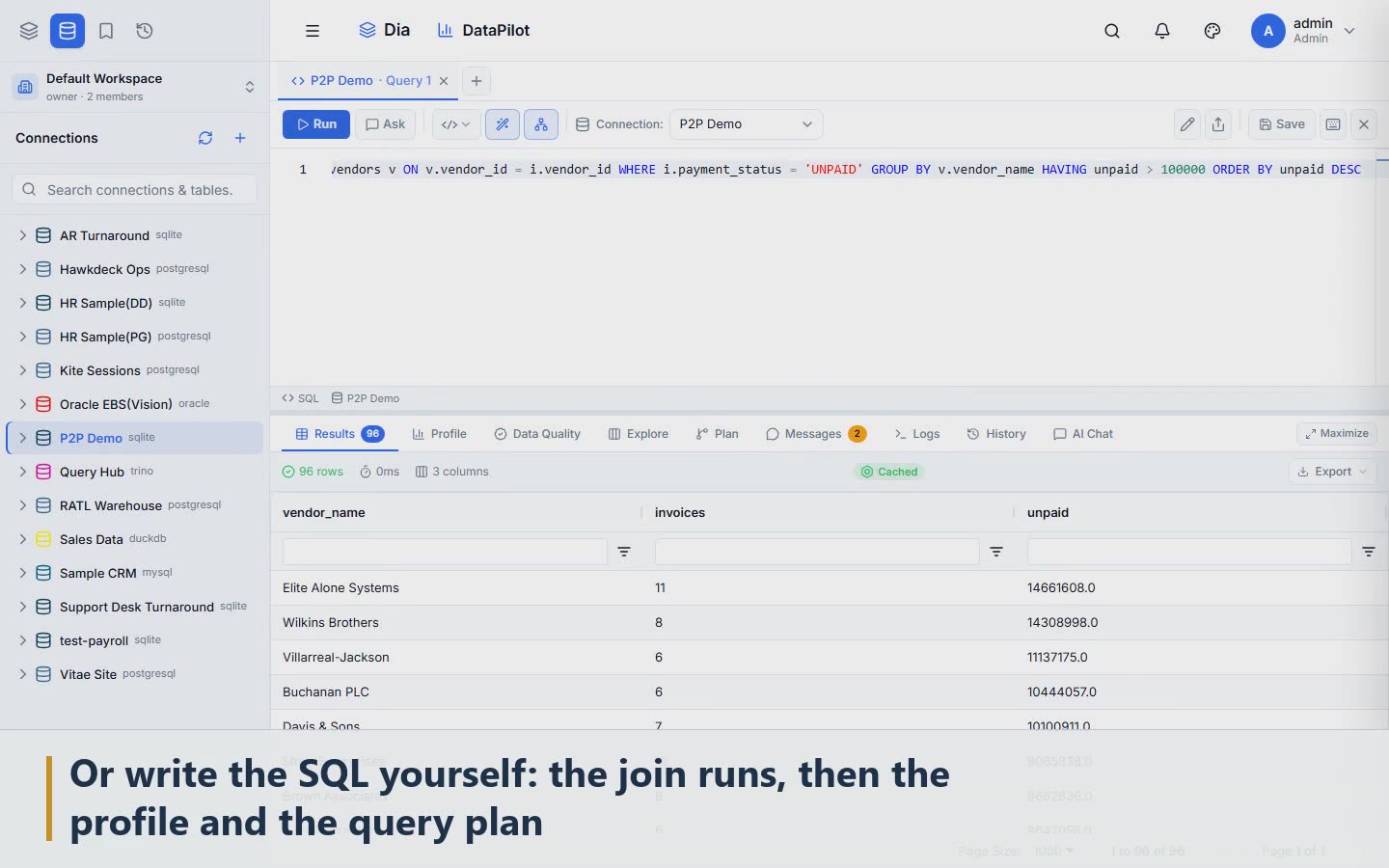This screenshot has width=1389, height=868.
Task: Open the search icon in the top bar
Action: click(1112, 31)
